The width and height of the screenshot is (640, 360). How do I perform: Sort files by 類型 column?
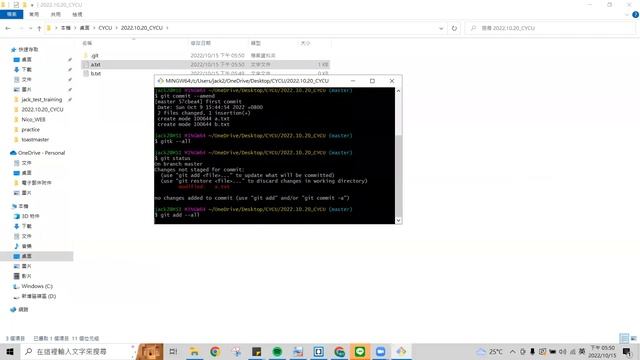click(x=256, y=43)
